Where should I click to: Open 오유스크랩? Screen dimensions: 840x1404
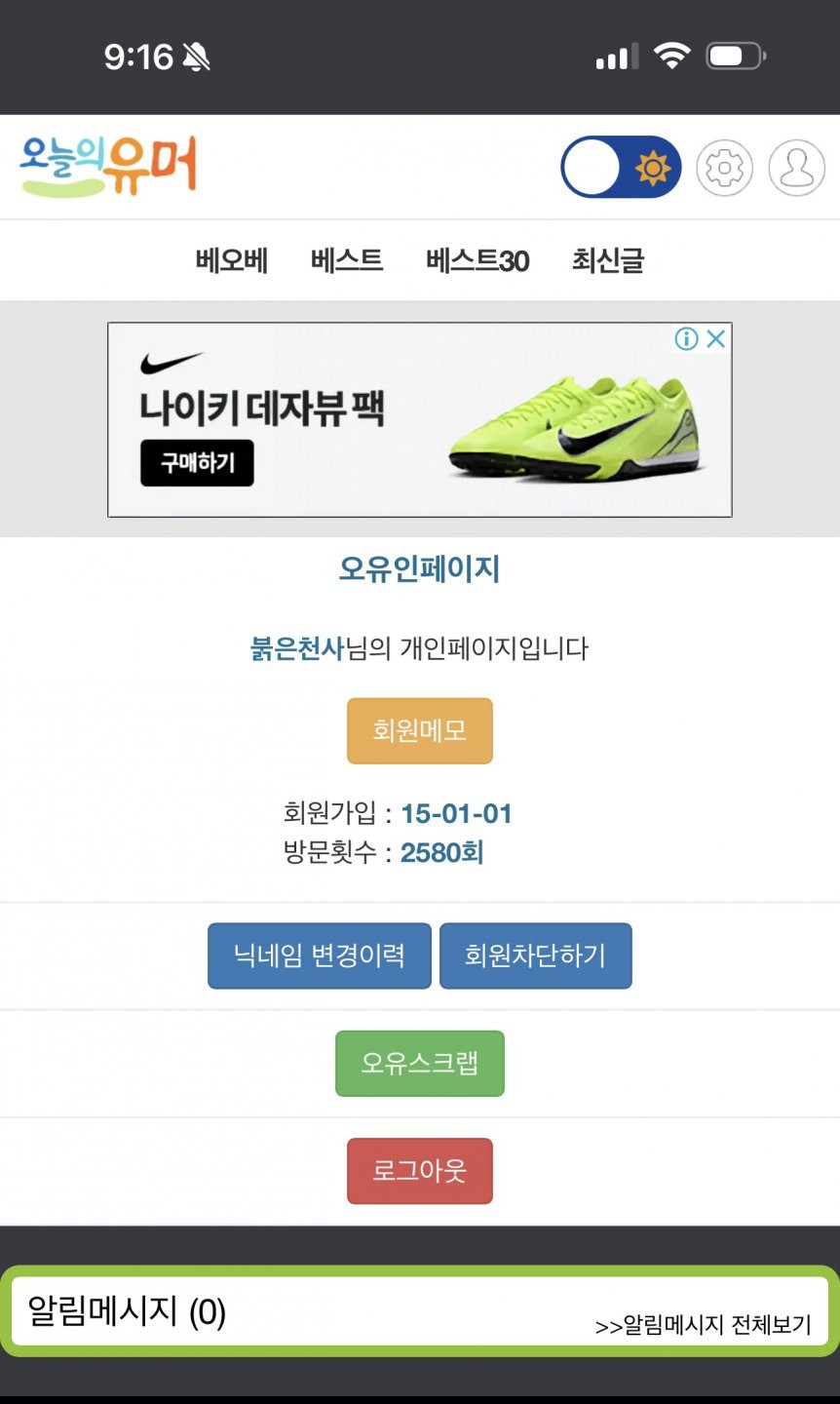point(420,1063)
